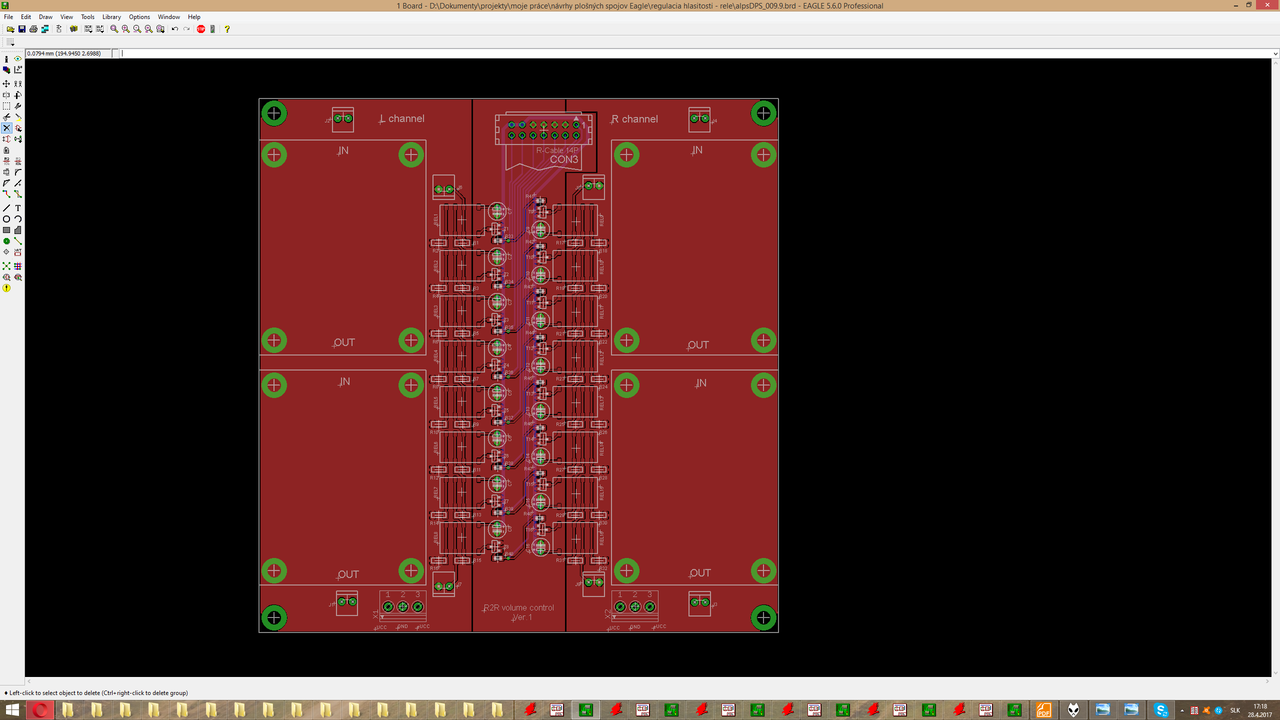Pick the Cut (scissors) tool
This screenshot has width=1280, height=720.
[x=7, y=117]
